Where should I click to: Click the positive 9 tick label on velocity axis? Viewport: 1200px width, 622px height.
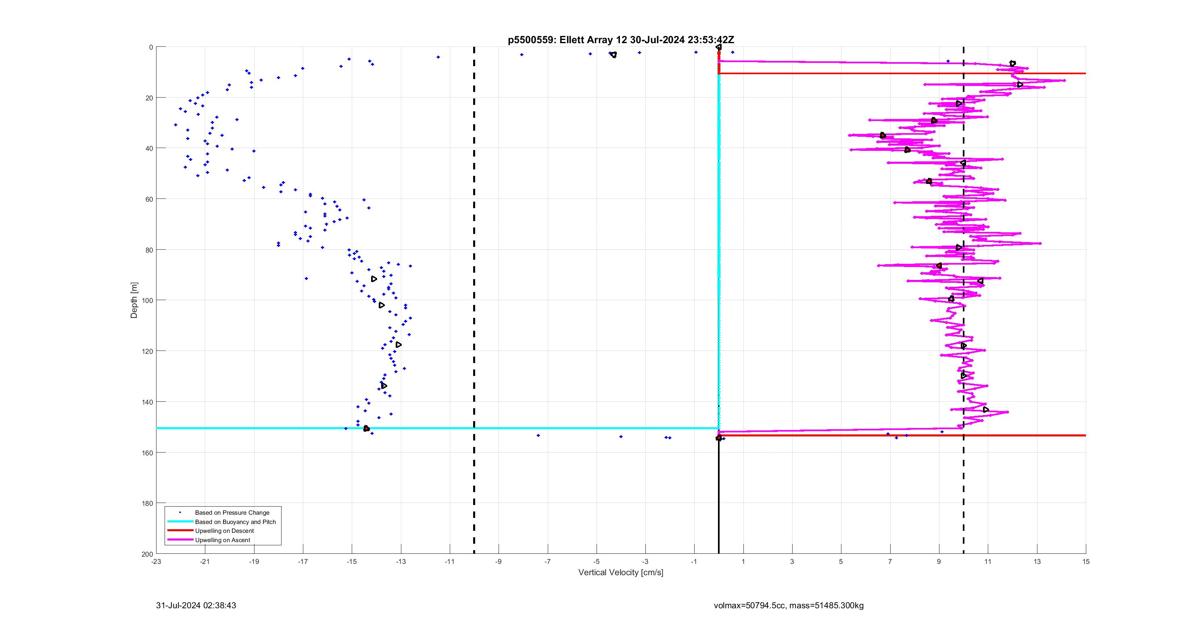pyautogui.click(x=940, y=561)
